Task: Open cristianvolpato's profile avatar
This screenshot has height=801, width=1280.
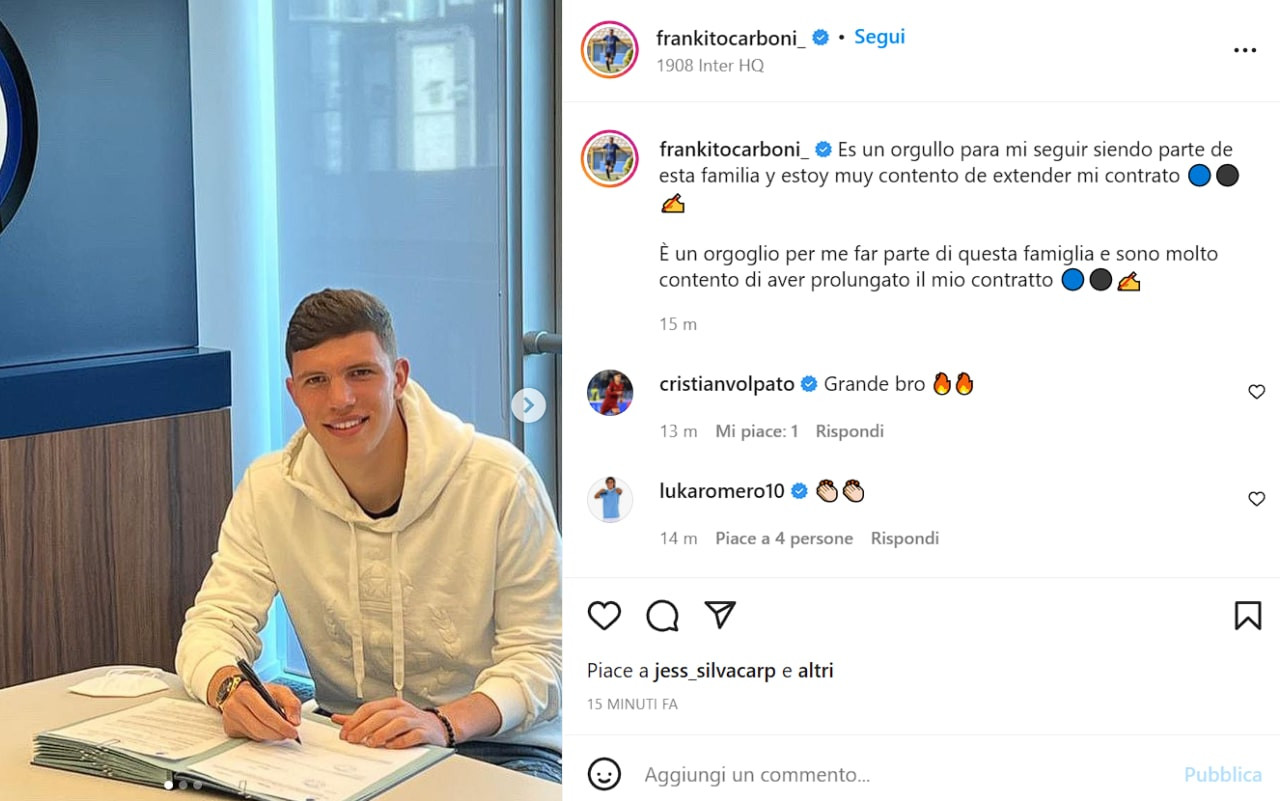Action: (x=610, y=392)
